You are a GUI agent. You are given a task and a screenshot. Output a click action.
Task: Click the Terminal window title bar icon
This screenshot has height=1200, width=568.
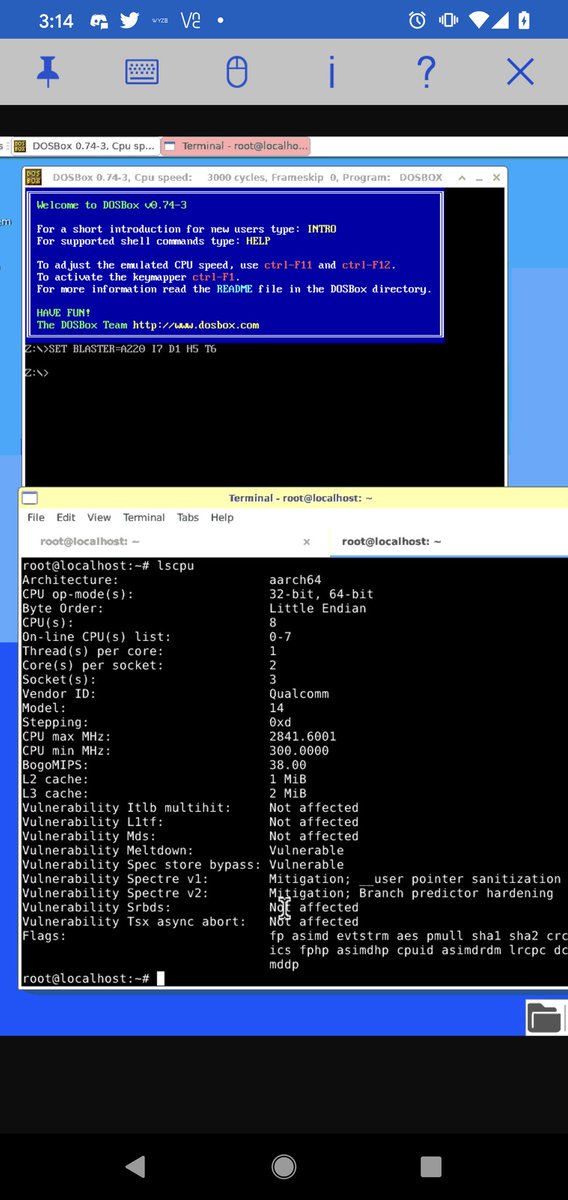tap(30, 498)
